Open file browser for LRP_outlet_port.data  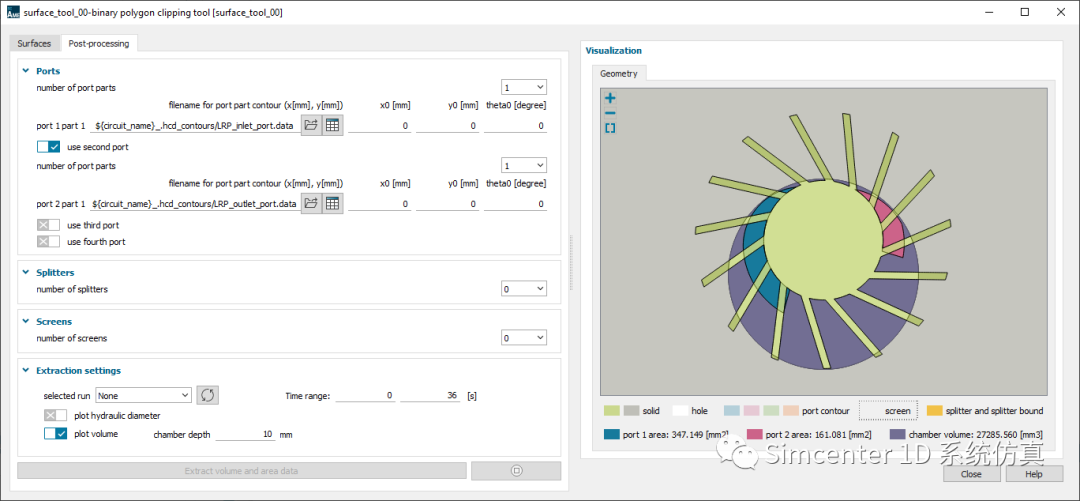[x=311, y=203]
